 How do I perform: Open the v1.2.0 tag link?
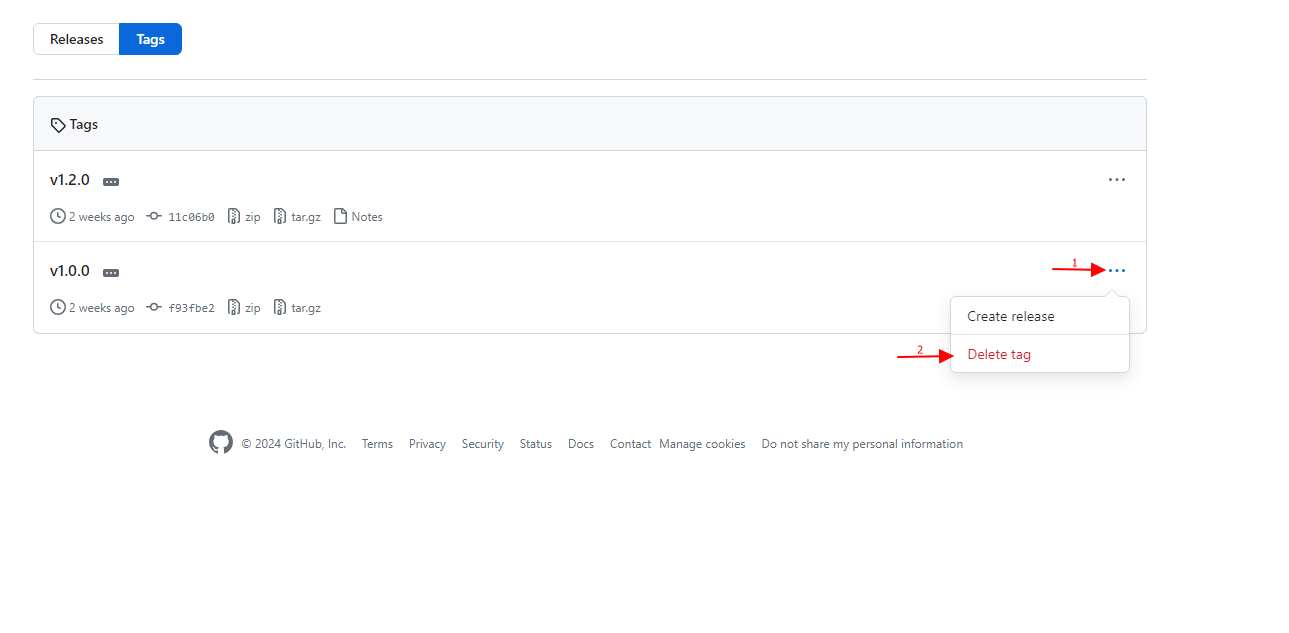[70, 180]
